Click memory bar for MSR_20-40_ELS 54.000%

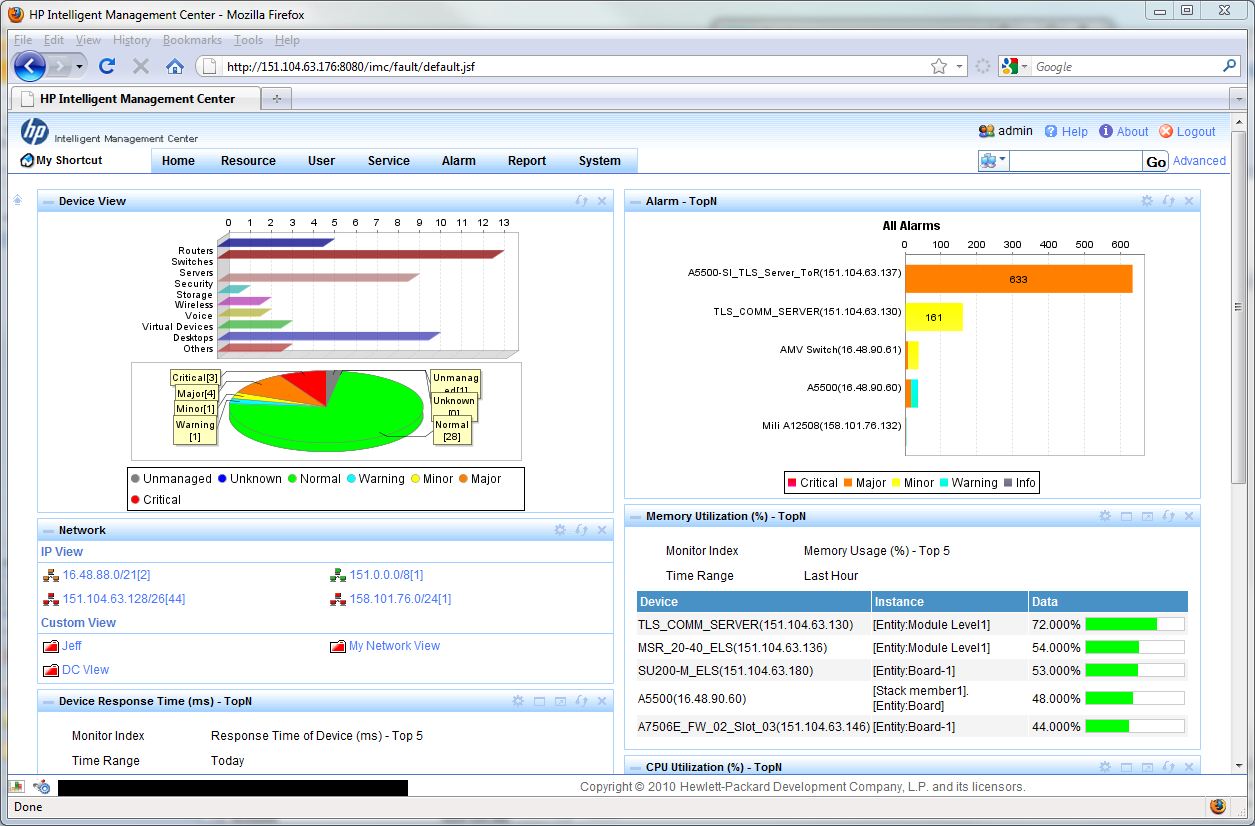pyautogui.click(x=1134, y=647)
